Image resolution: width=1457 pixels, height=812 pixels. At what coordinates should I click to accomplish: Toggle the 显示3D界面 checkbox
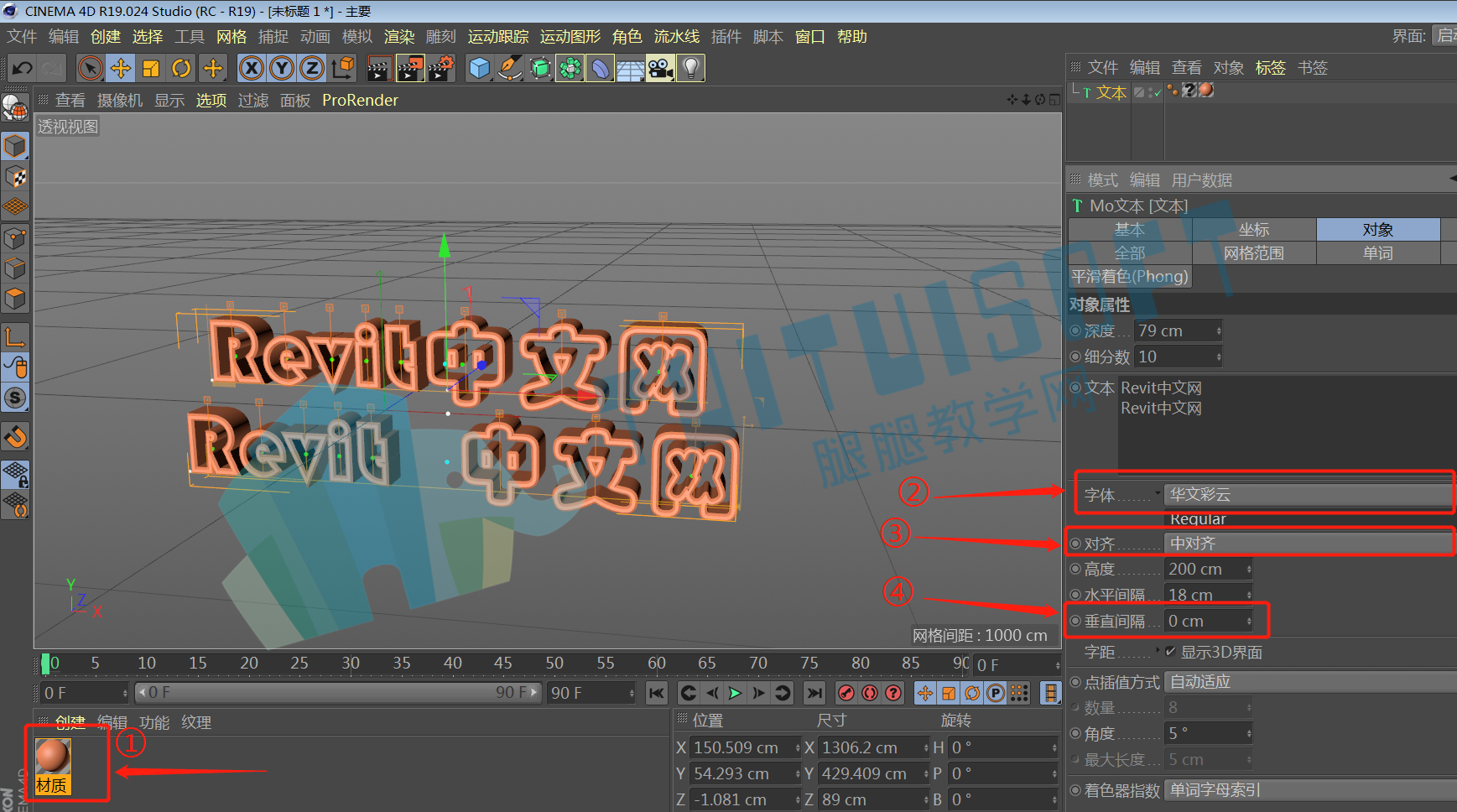[x=1171, y=651]
